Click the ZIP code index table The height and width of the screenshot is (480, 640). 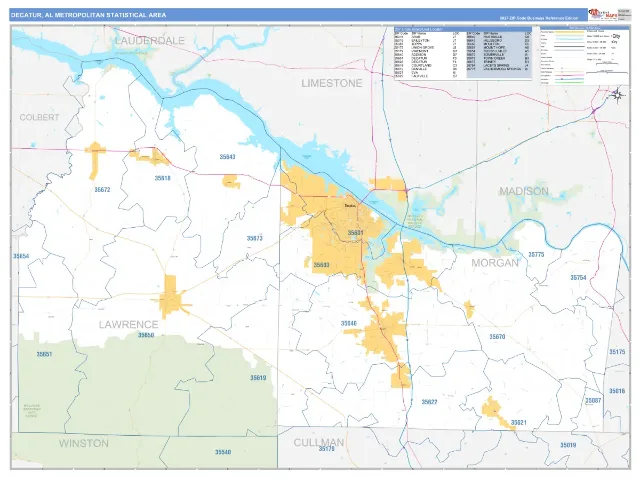[463, 53]
